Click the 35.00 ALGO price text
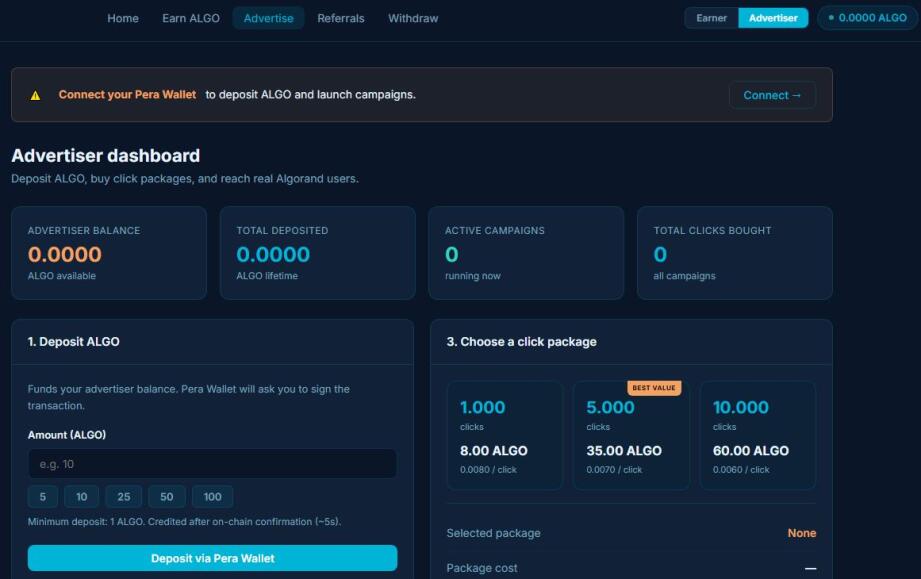Screen dimensions: 921x579 point(624,451)
